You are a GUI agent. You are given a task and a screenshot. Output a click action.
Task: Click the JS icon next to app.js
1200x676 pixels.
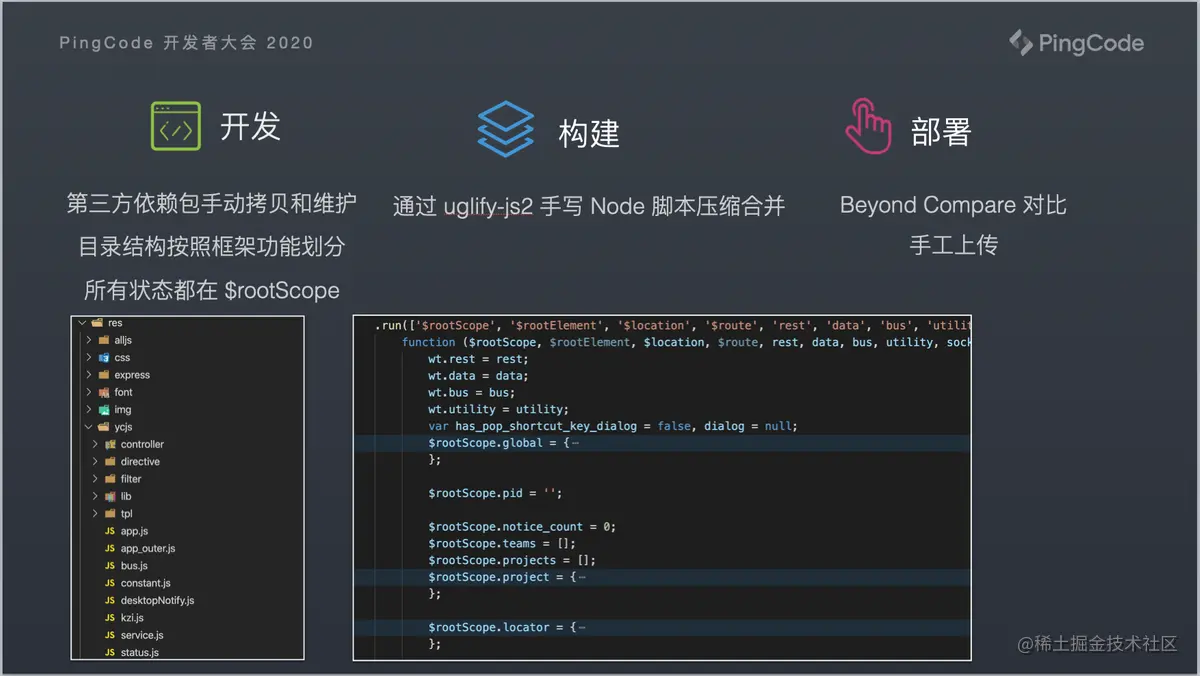tap(110, 531)
